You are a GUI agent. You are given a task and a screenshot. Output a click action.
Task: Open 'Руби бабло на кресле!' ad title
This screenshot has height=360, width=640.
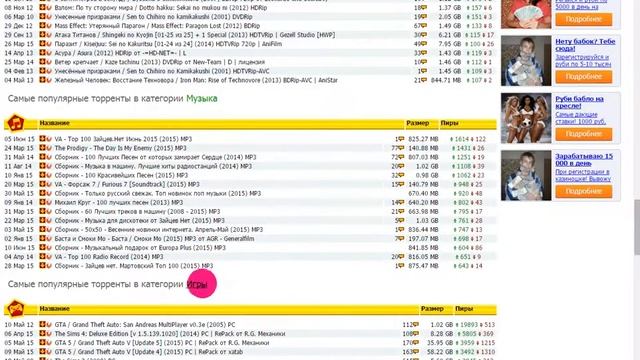point(579,102)
